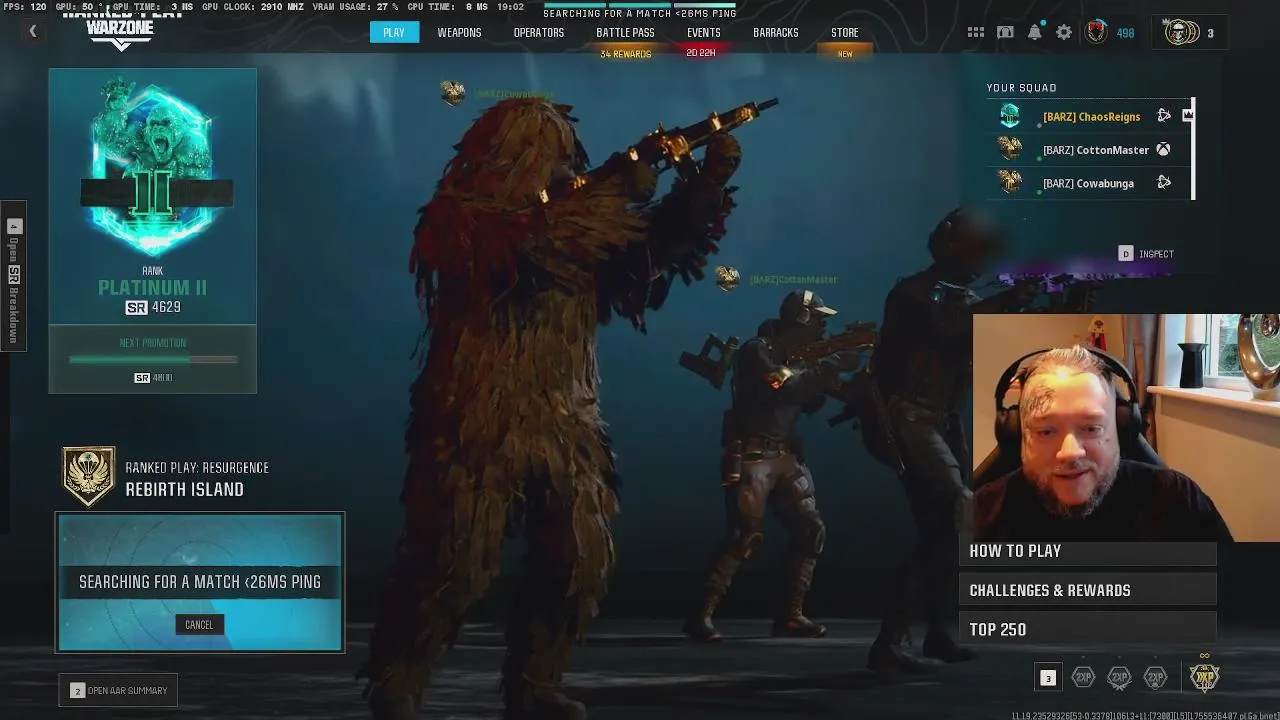Open Challenges & Rewards

point(1087,590)
